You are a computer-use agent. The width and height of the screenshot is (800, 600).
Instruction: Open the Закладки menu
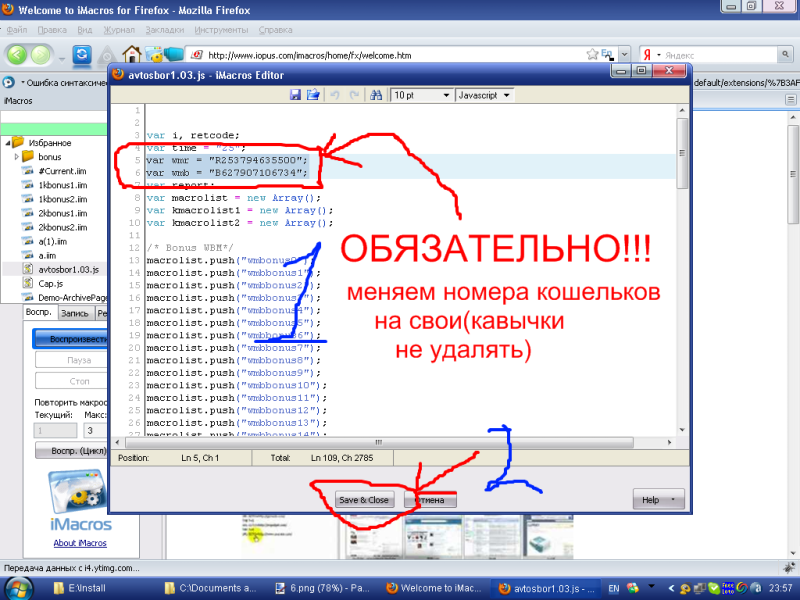coord(165,30)
